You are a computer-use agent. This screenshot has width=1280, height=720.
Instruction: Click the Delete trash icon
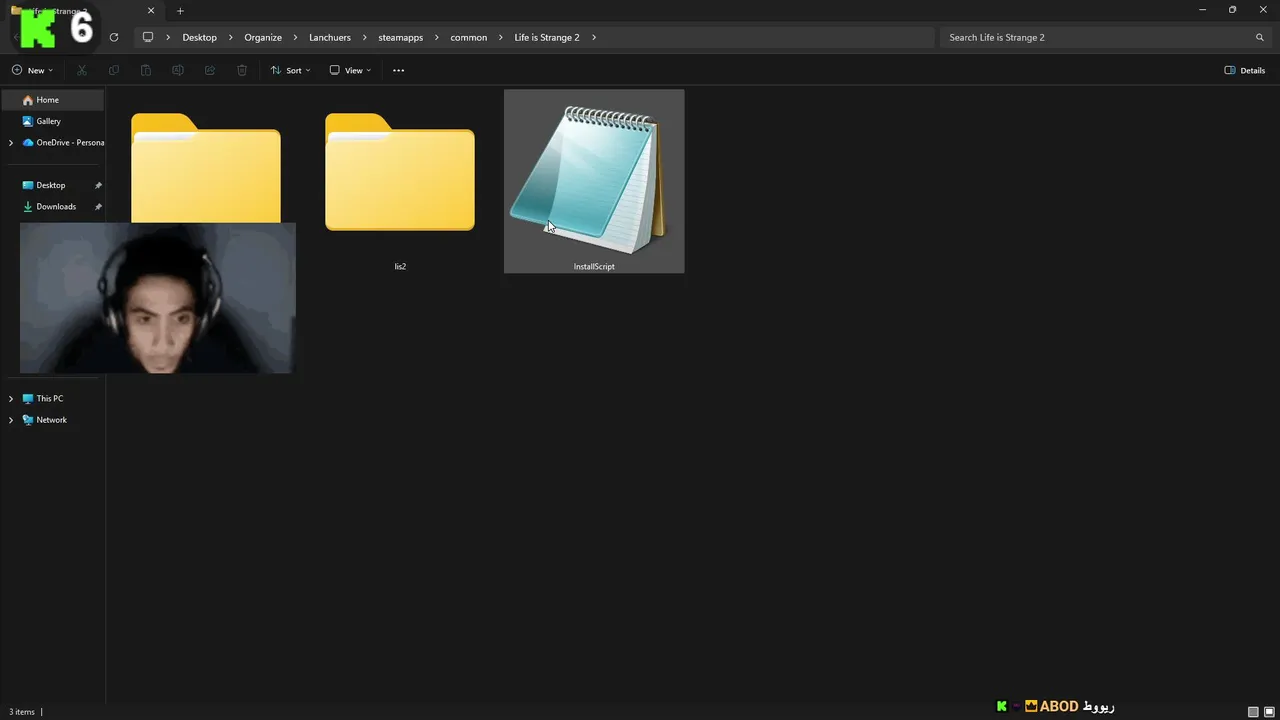242,70
